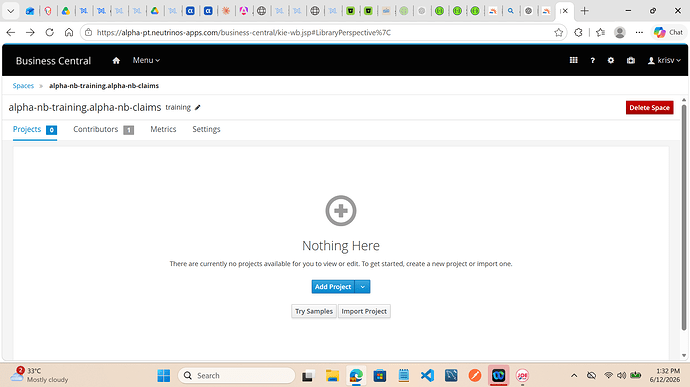The height and width of the screenshot is (387, 690).
Task: Open the taskbar clock and date
Action: pyautogui.click(x=664, y=375)
